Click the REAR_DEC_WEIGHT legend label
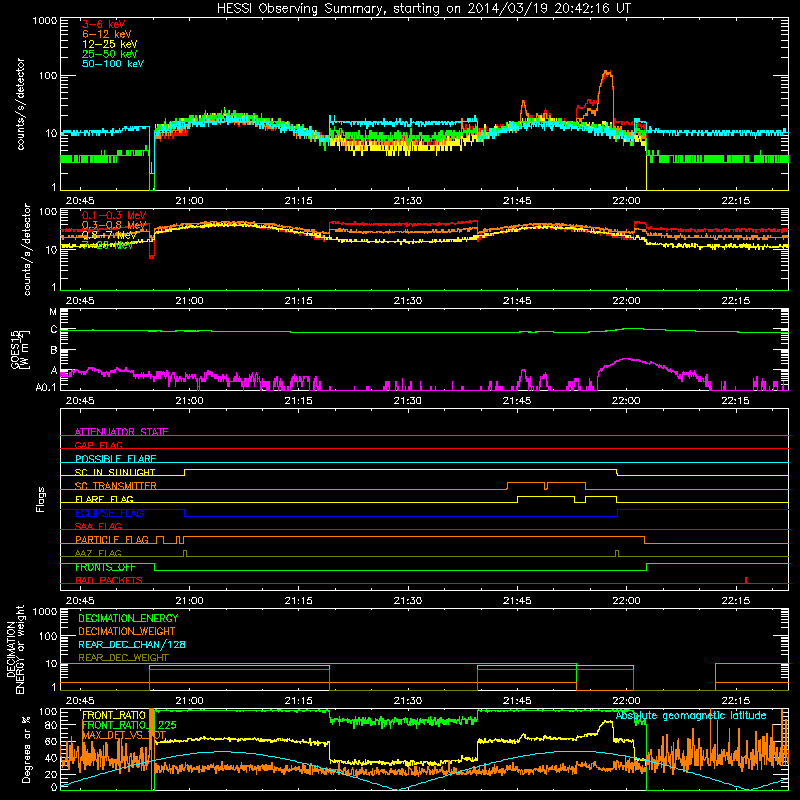This screenshot has height=800, width=800. [x=123, y=658]
